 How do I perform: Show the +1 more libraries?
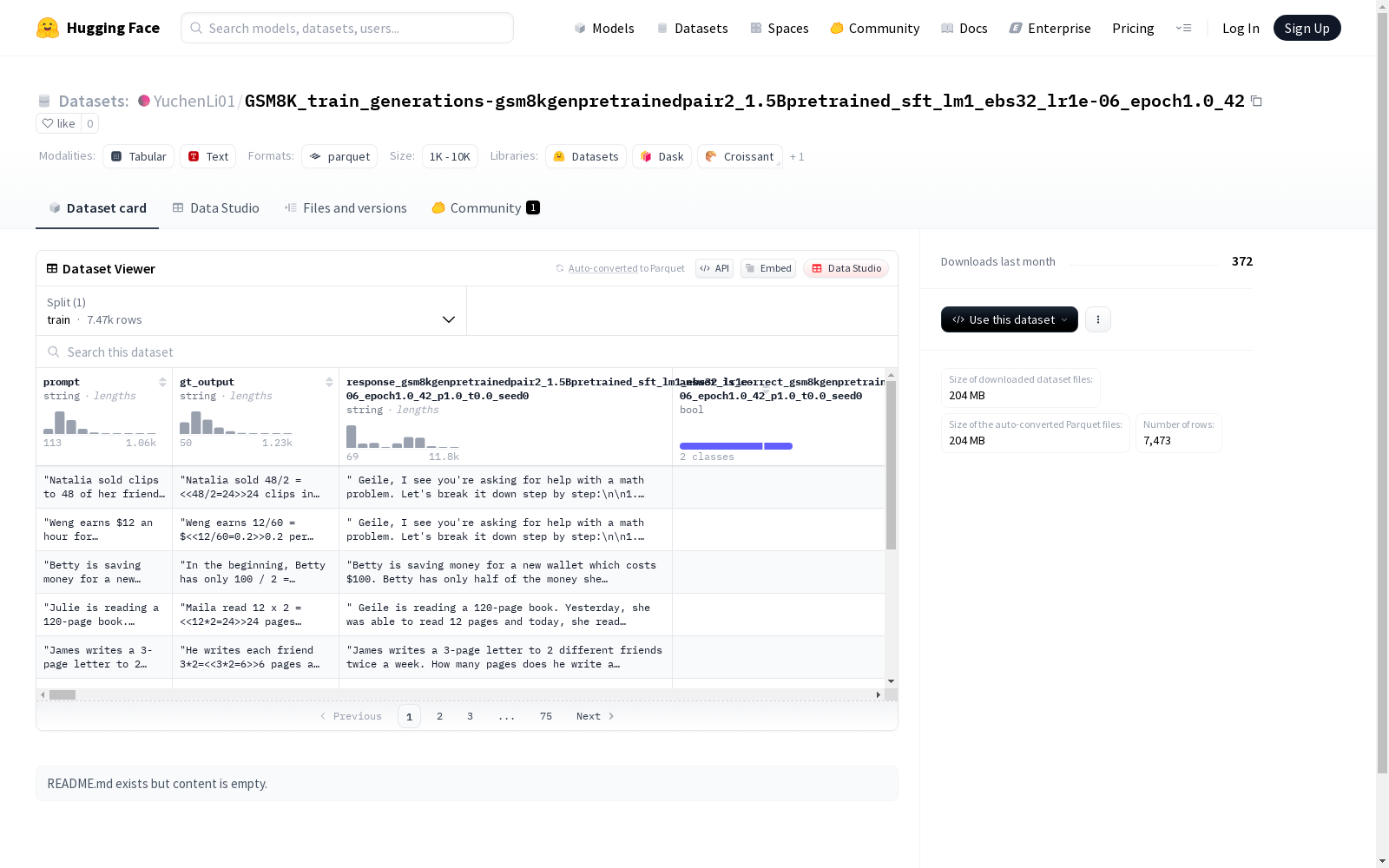tap(797, 156)
